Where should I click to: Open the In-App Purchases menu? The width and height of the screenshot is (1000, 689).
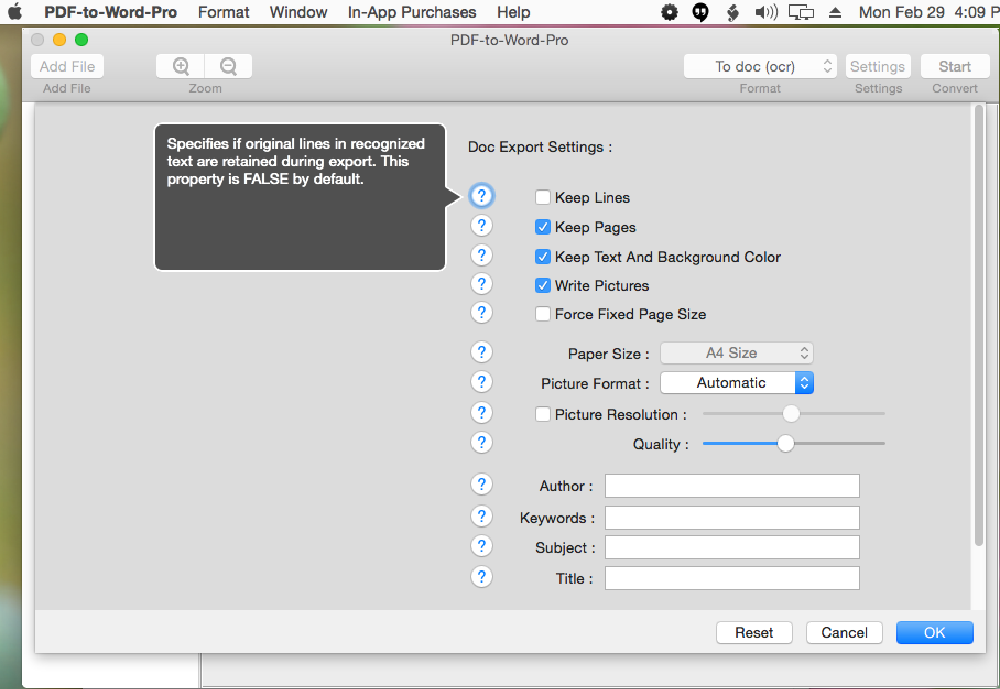412,12
